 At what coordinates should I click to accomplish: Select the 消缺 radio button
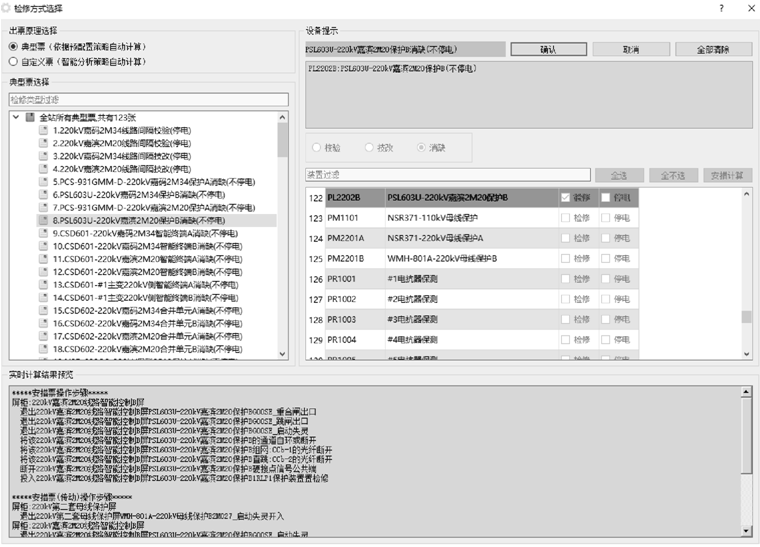(421, 147)
